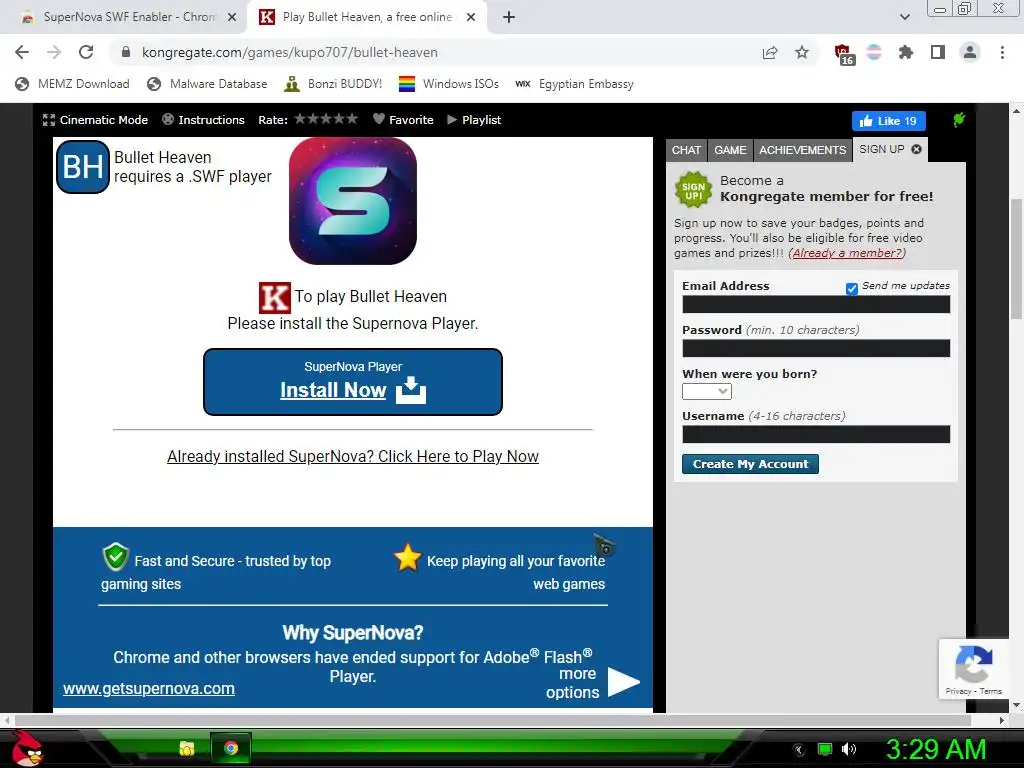The height and width of the screenshot is (768, 1024).
Task: Switch to the CHAT tab
Action: (x=686, y=150)
